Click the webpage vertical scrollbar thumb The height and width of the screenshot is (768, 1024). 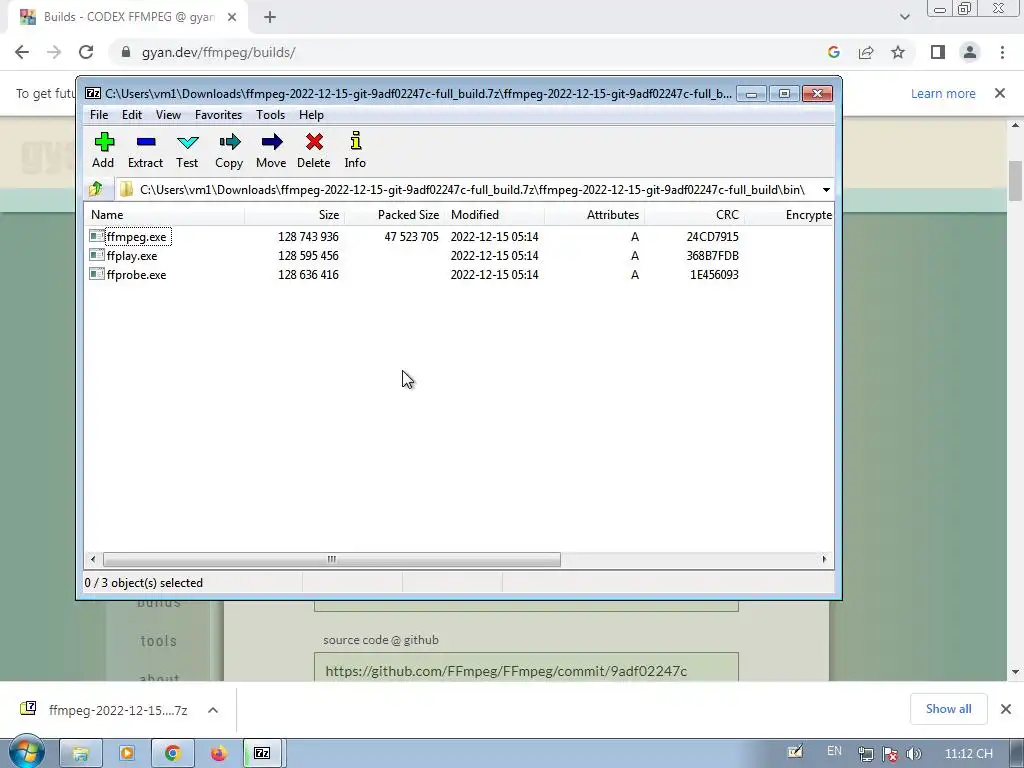point(1015,181)
